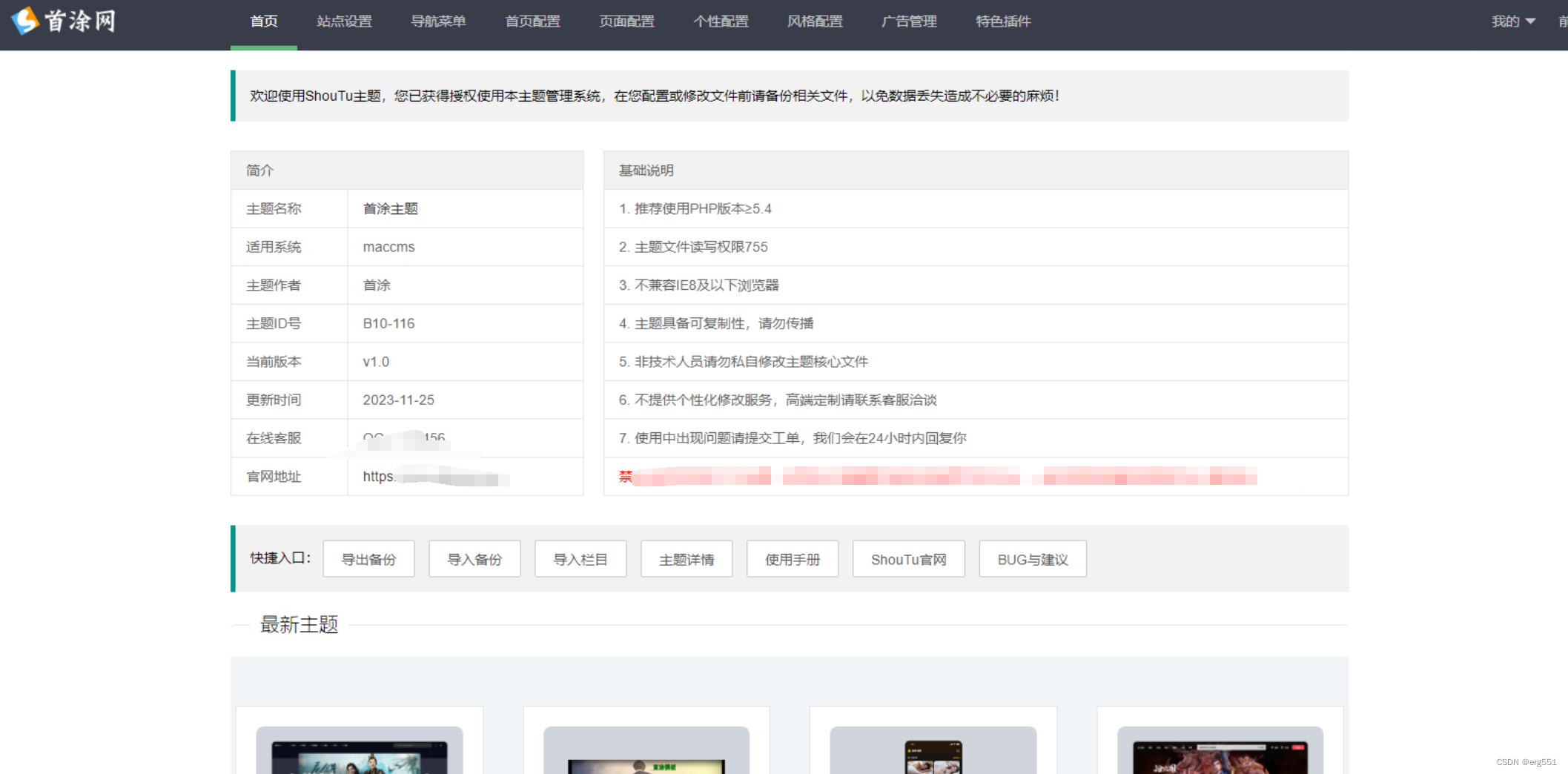The image size is (1568, 774).
Task: Submit feedback via BUG与建议
Action: click(x=1032, y=558)
